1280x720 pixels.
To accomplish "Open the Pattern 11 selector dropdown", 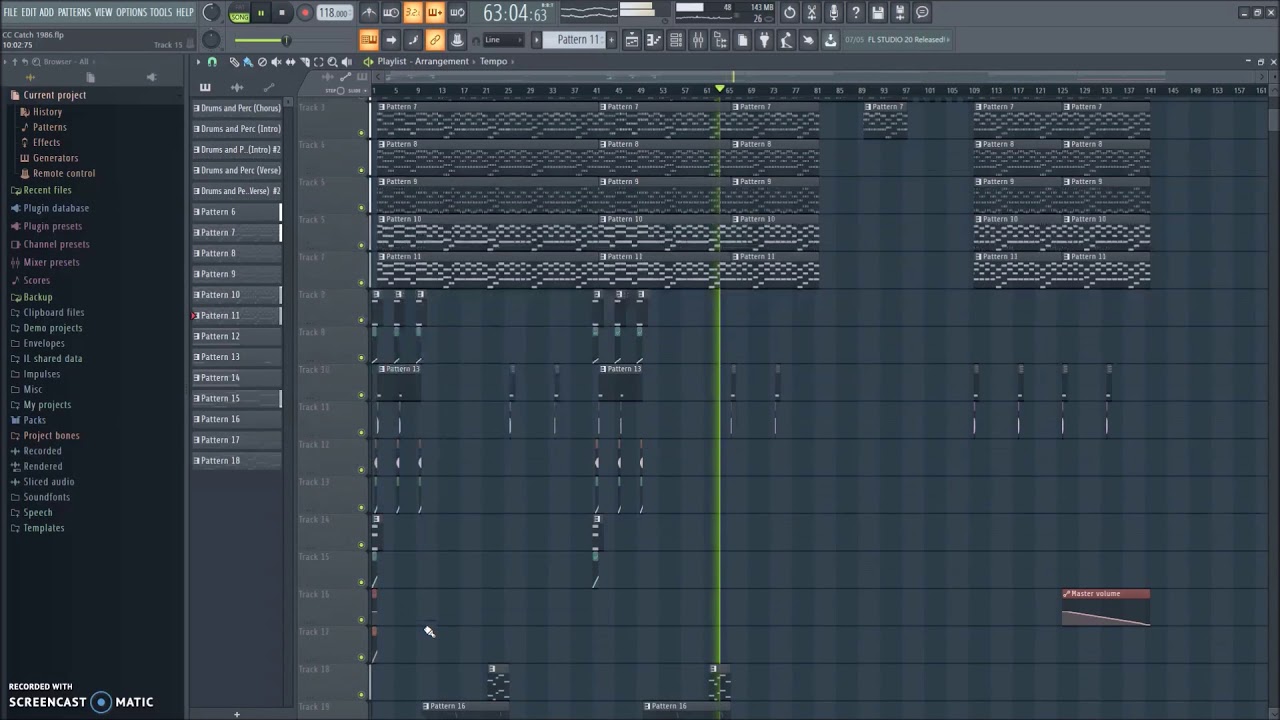I will coord(575,40).
